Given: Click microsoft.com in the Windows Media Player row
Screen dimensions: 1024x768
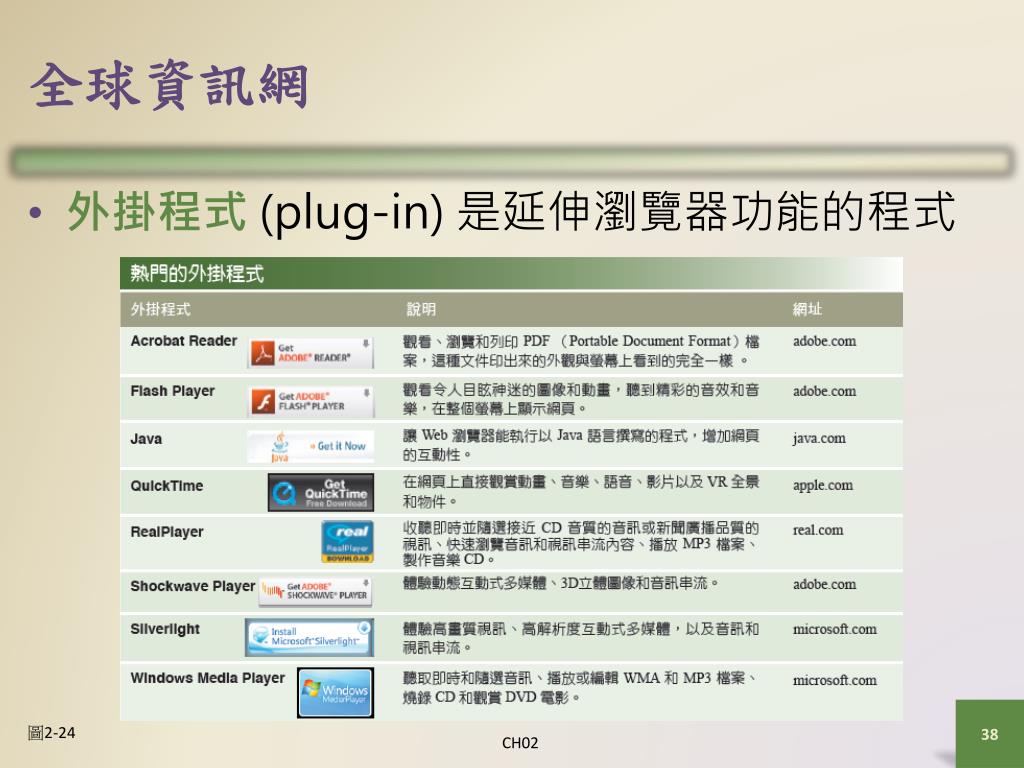Looking at the screenshot, I should coord(835,680).
